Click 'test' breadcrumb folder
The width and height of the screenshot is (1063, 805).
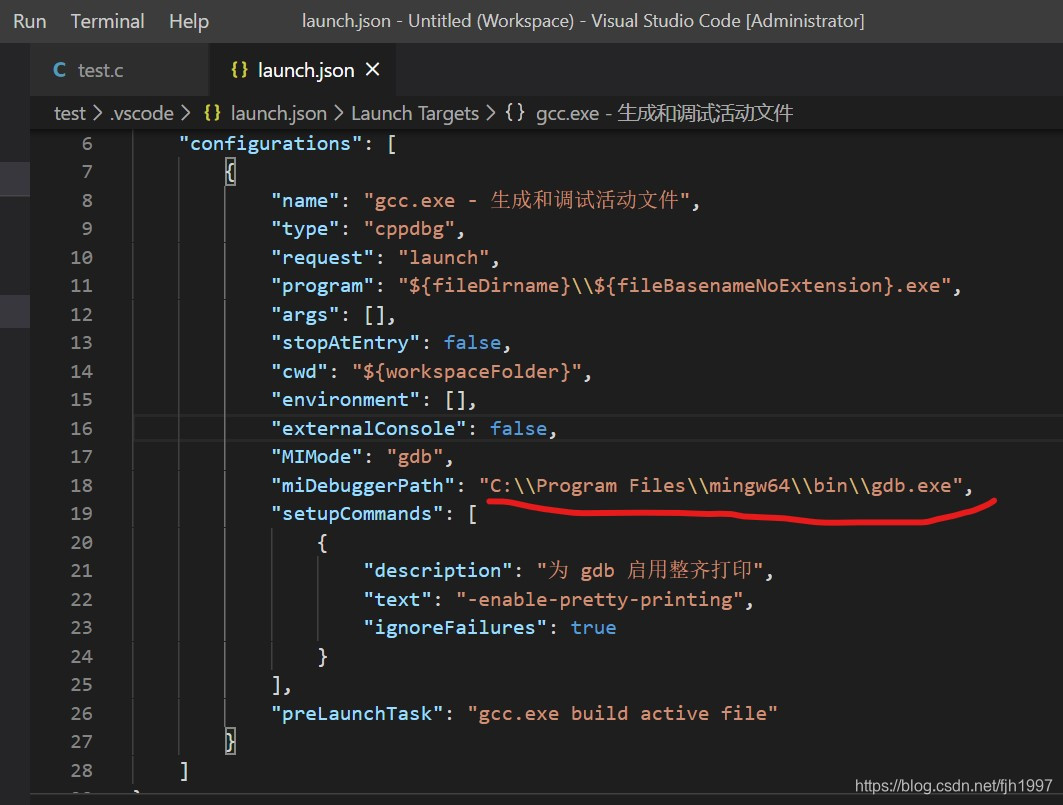(x=70, y=113)
